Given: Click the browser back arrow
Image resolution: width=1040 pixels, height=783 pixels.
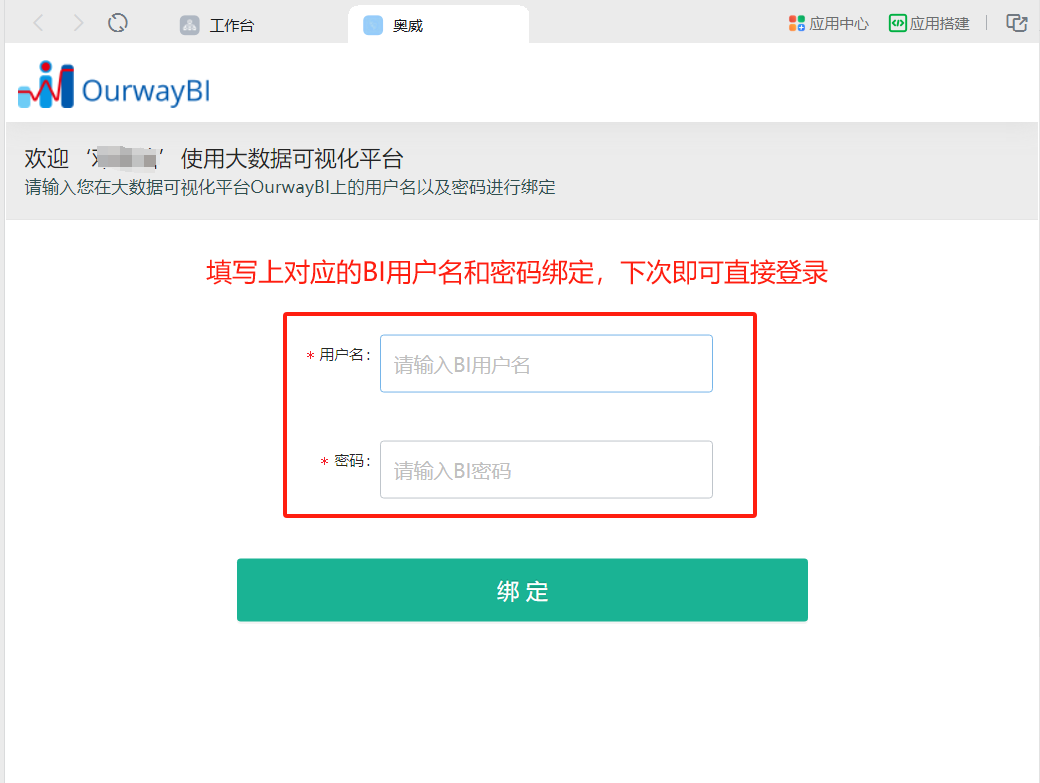Looking at the screenshot, I should pos(38,23).
